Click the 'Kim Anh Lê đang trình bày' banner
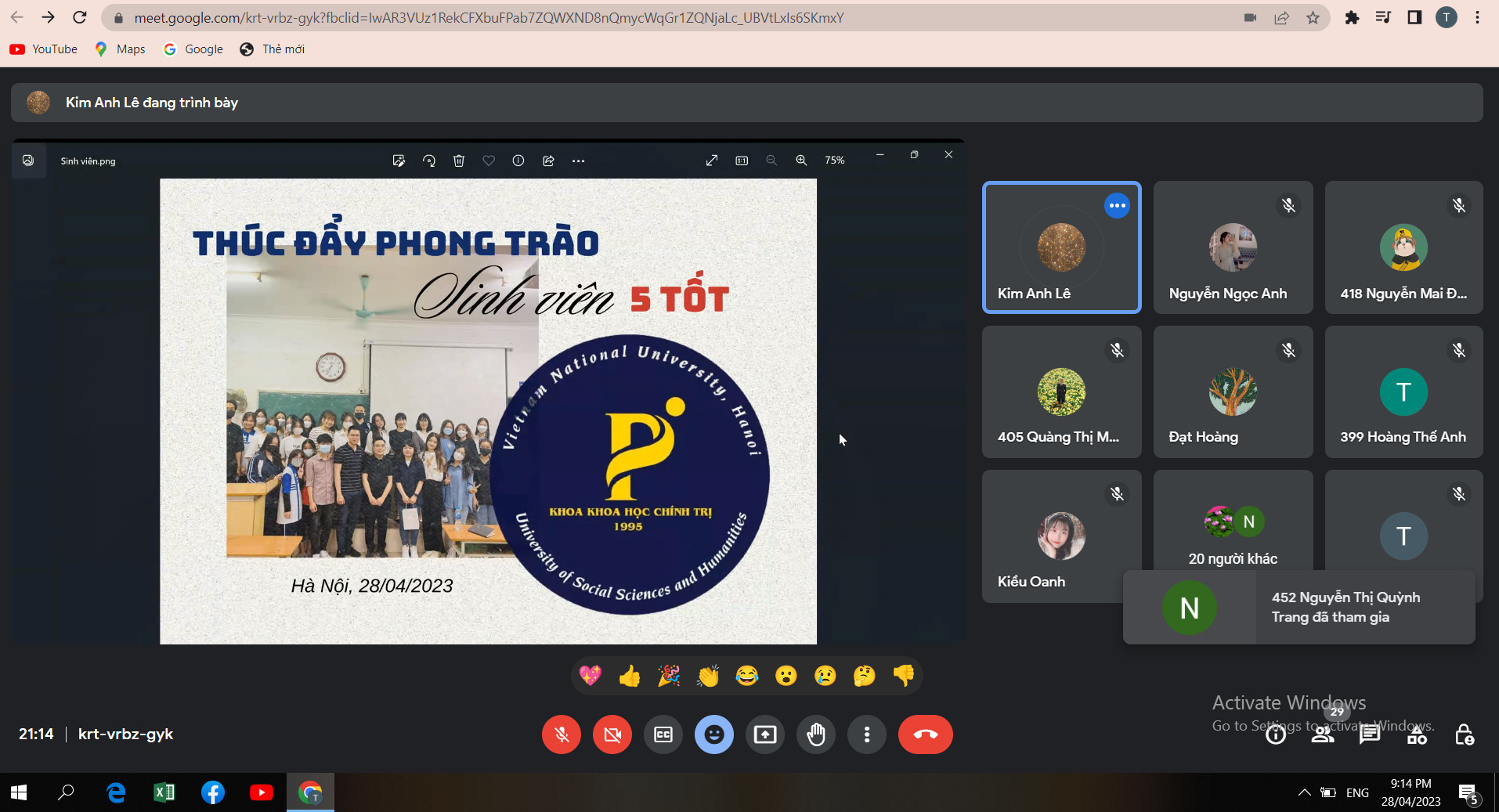The width and height of the screenshot is (1499, 812). click(746, 103)
